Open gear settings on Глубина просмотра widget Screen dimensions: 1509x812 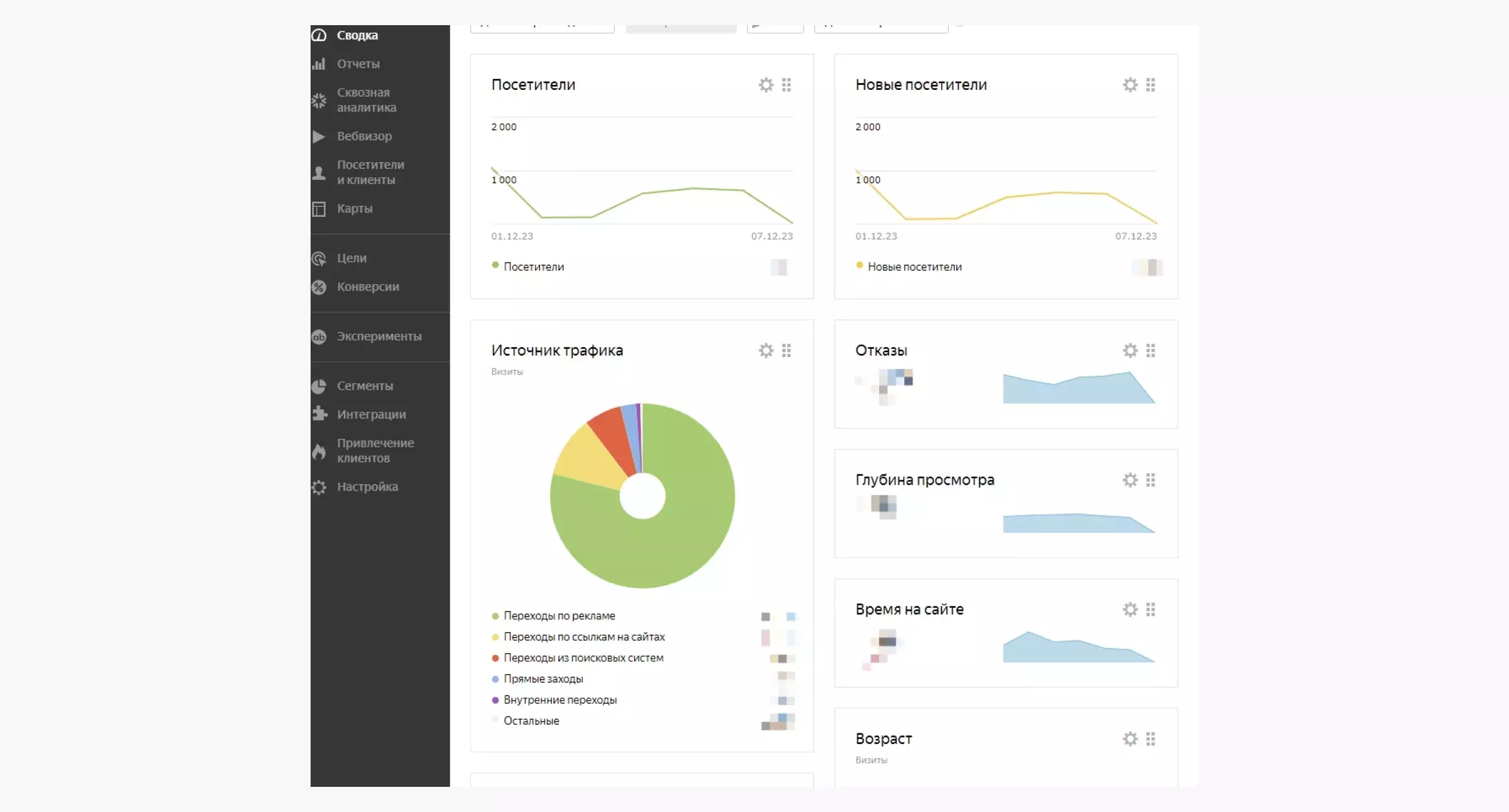(x=1130, y=480)
